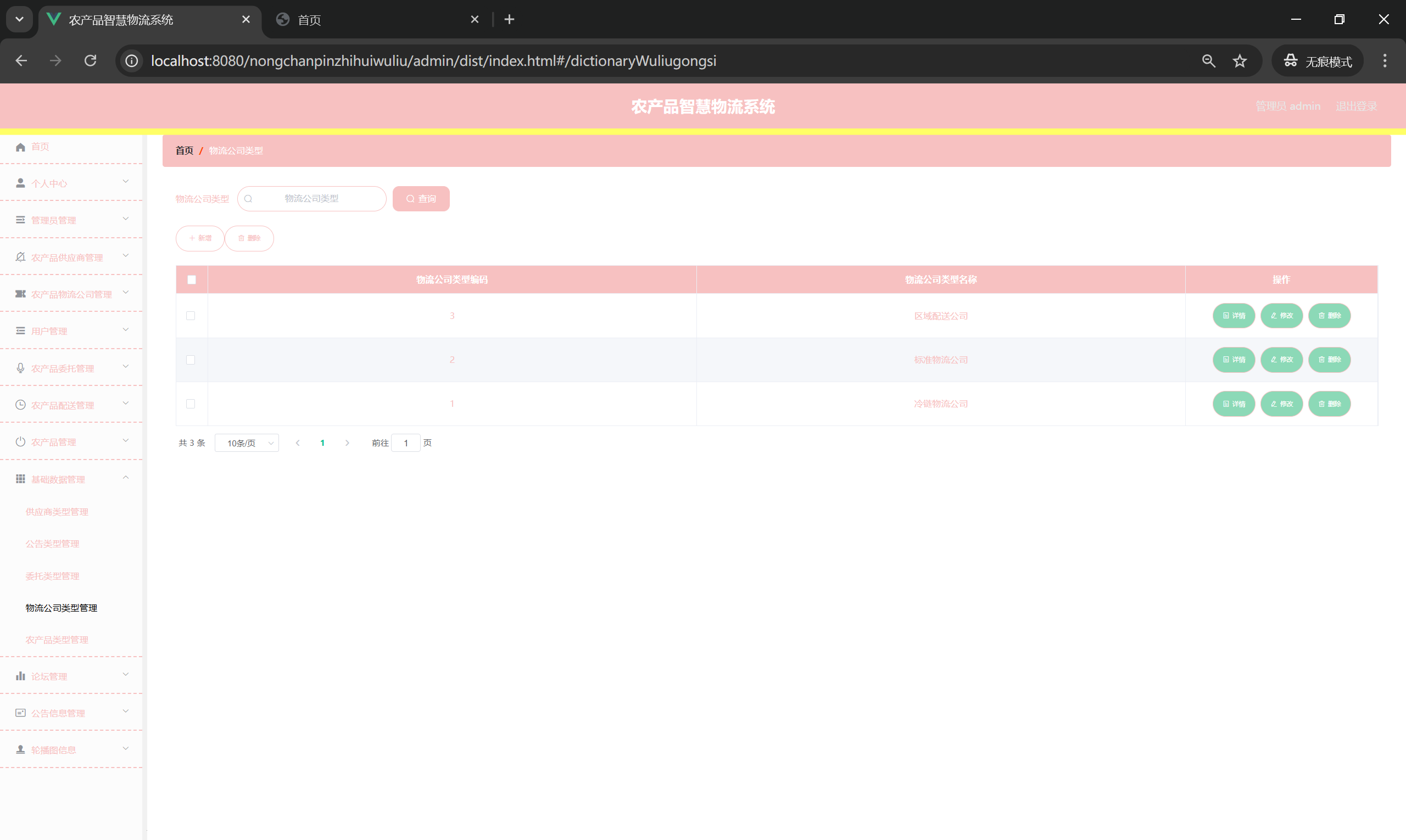Click 修改 for 标准物流公司 row
This screenshot has height=840, width=1406.
click(x=1281, y=360)
